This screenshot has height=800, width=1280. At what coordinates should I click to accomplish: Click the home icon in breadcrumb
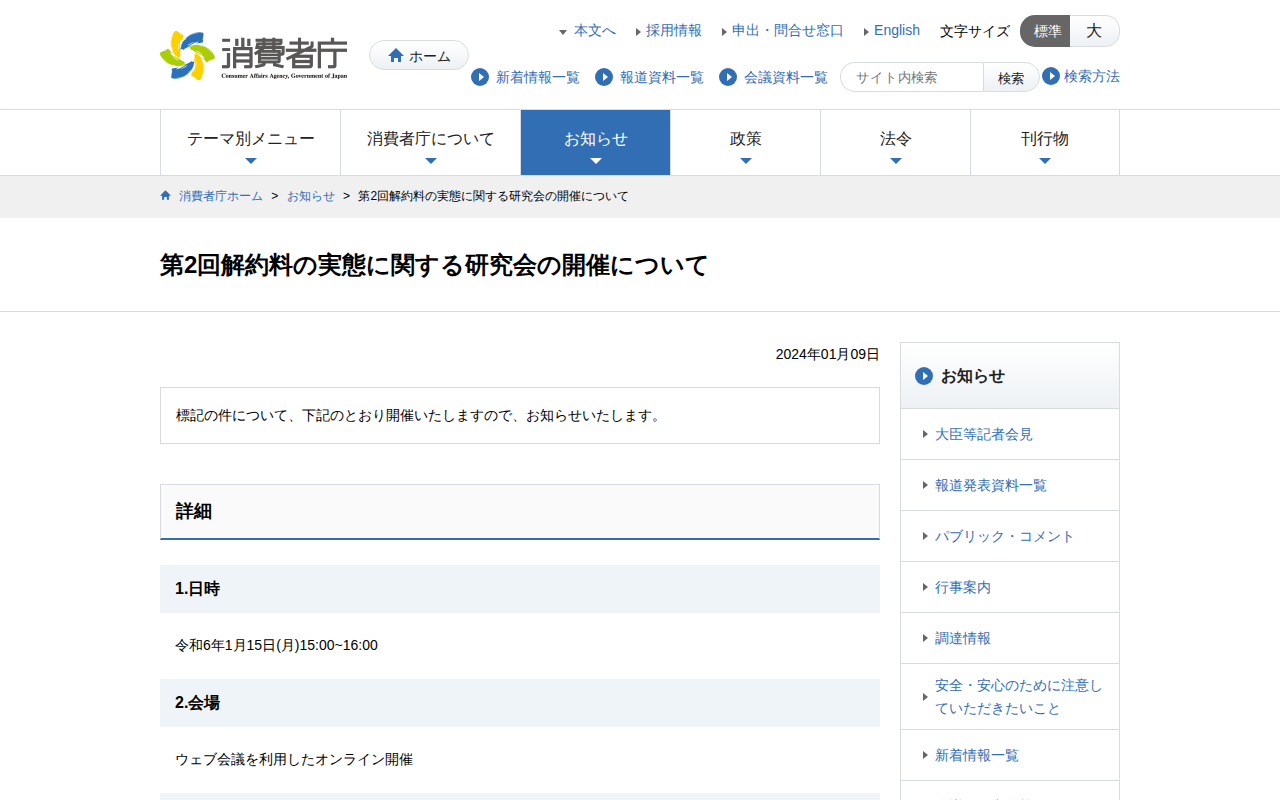click(x=166, y=196)
